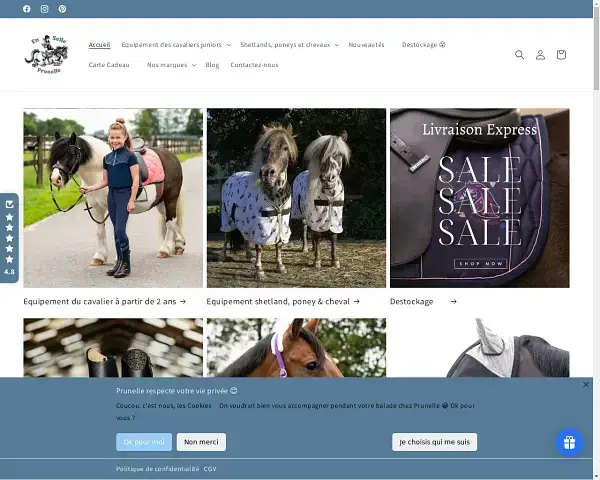Click the bay horse with purple halter image
The height and width of the screenshot is (480, 600).
297,348
